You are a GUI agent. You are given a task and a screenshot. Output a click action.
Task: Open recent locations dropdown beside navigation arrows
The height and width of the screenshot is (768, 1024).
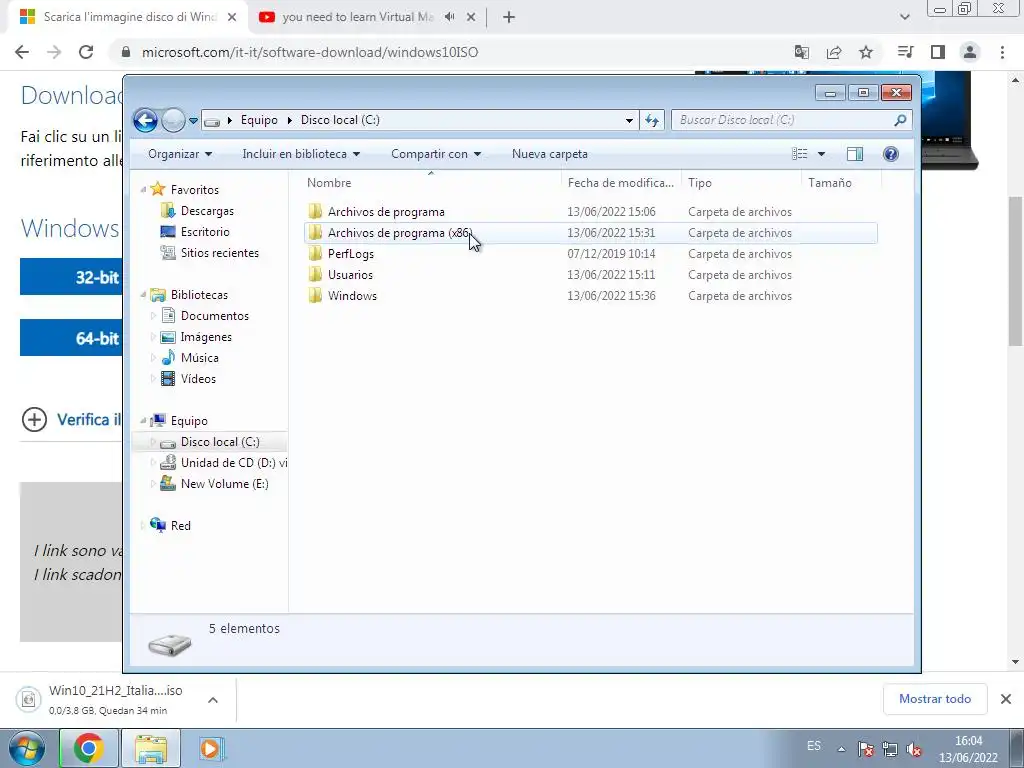[x=193, y=121]
